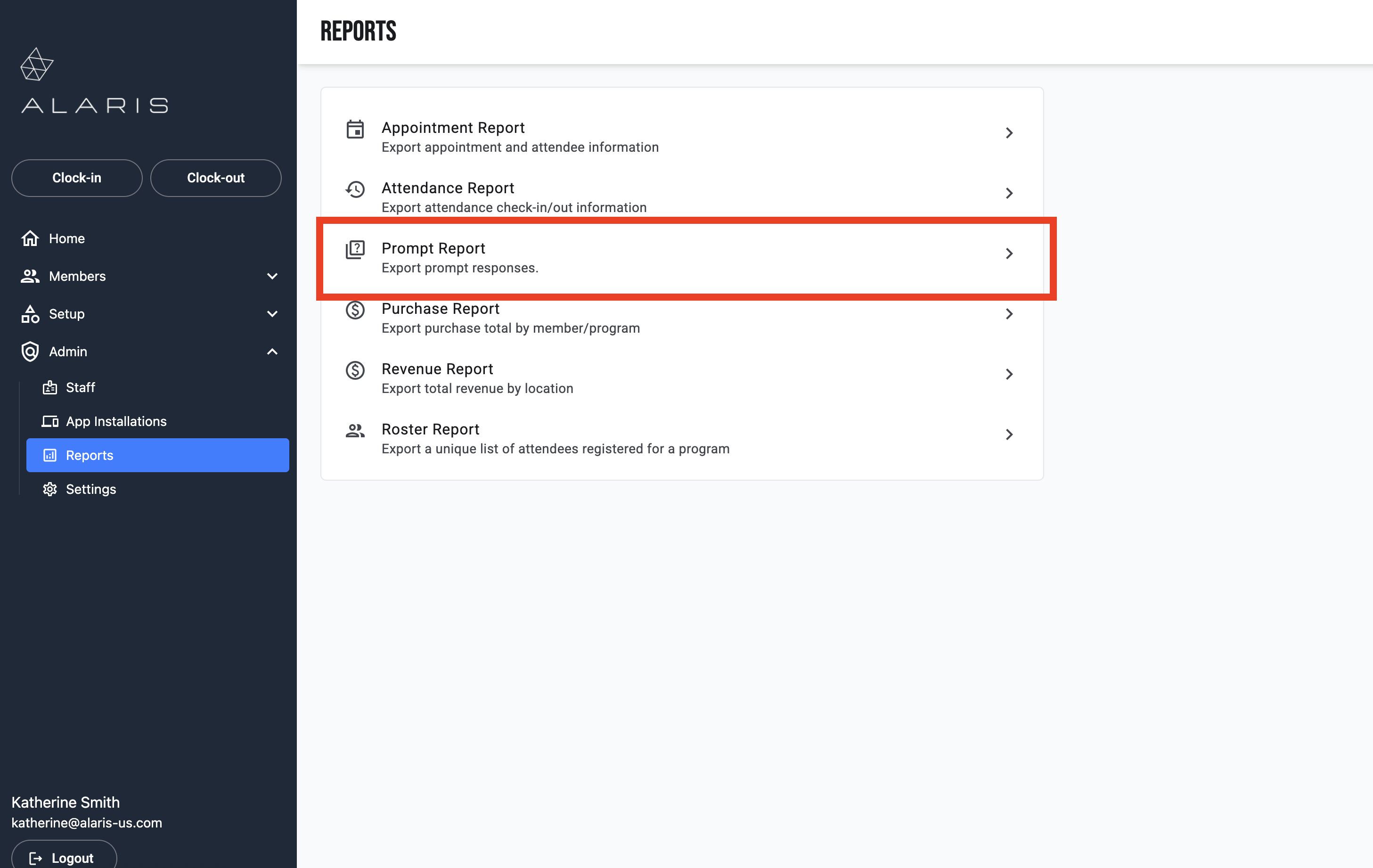
Task: Open the Appointment Report arrow
Action: [1009, 133]
